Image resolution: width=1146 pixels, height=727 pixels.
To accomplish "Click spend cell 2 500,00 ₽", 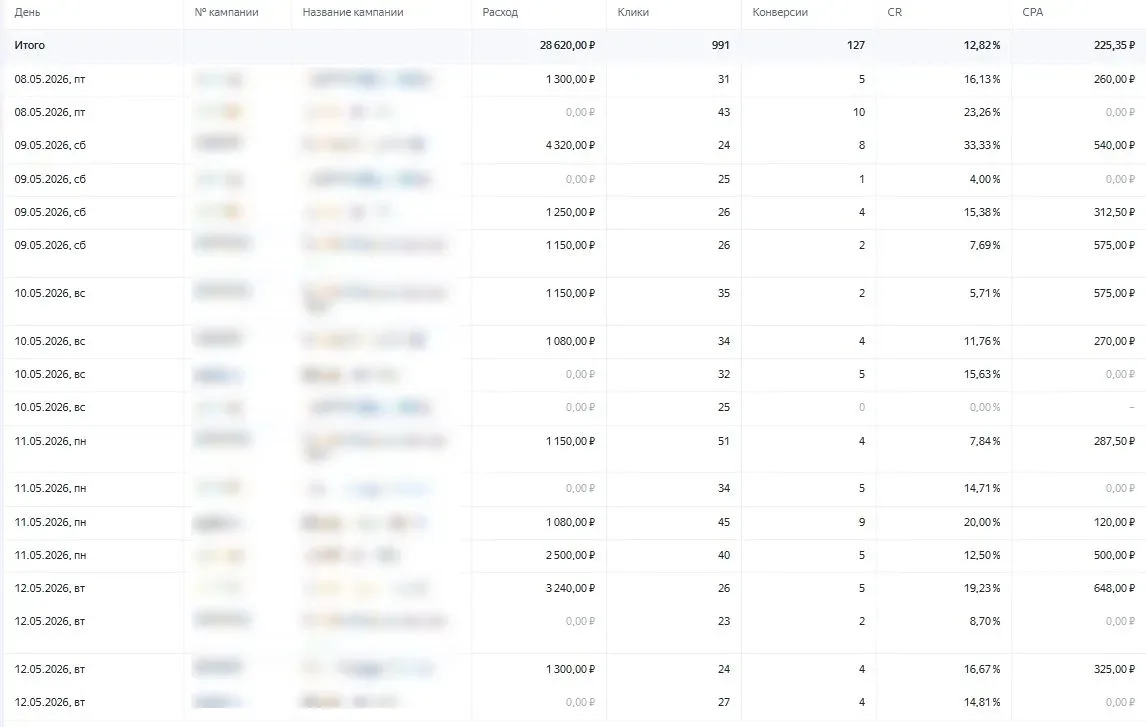I will click(x=570, y=555).
